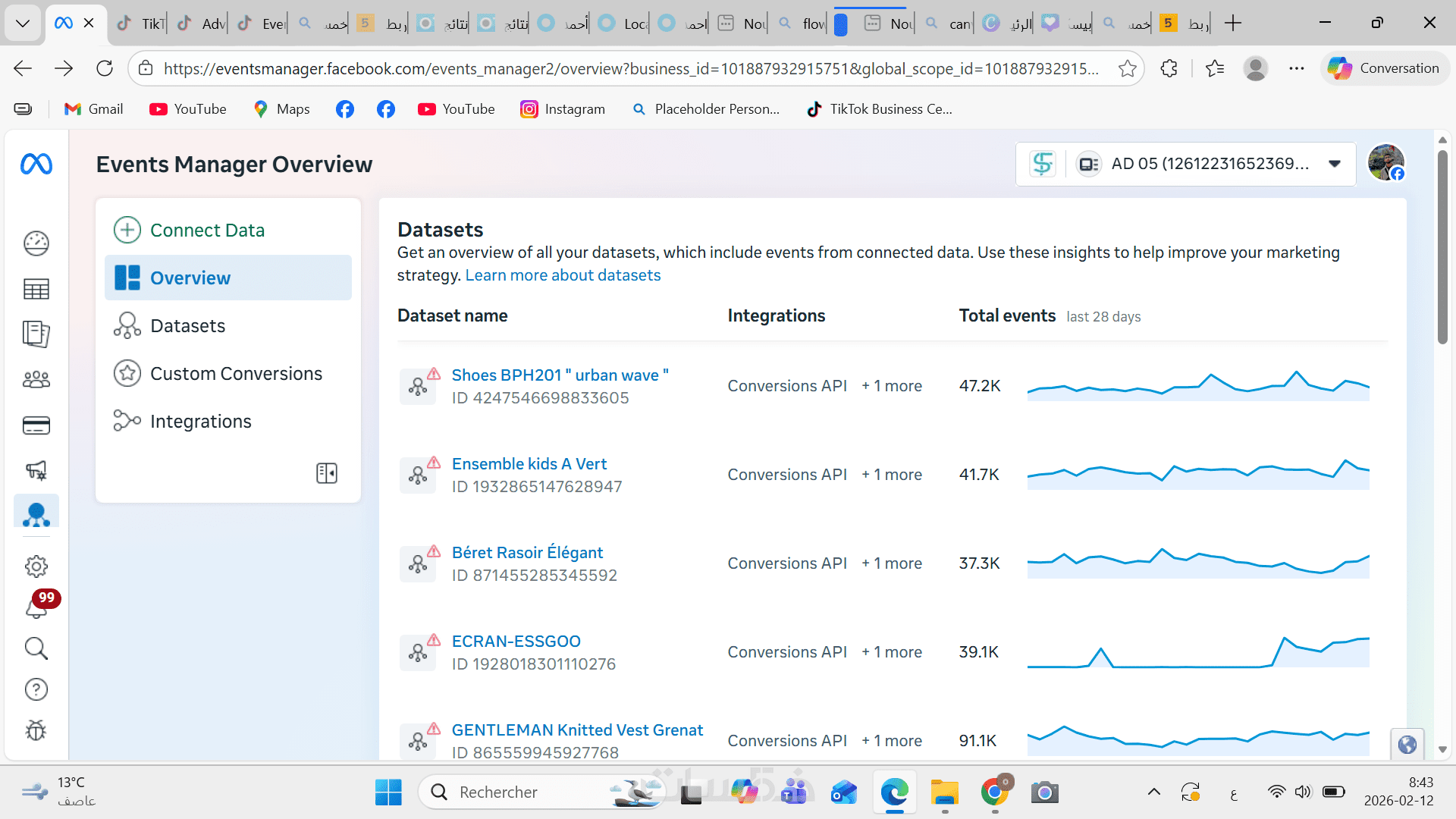Click the search magnifier in left sidebar
Image resolution: width=1456 pixels, height=819 pixels.
(x=36, y=648)
